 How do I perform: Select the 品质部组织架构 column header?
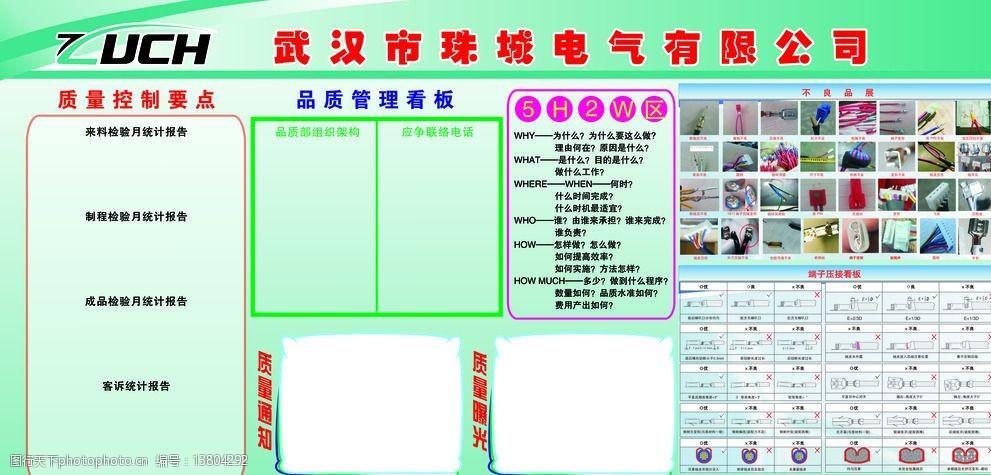[317, 132]
